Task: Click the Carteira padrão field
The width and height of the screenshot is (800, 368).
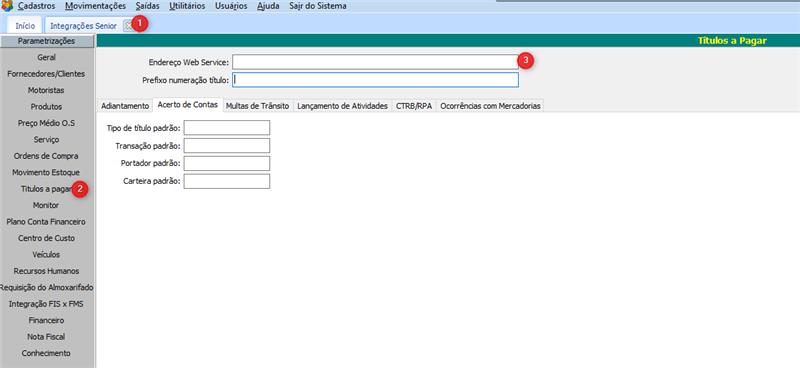Action: 227,181
